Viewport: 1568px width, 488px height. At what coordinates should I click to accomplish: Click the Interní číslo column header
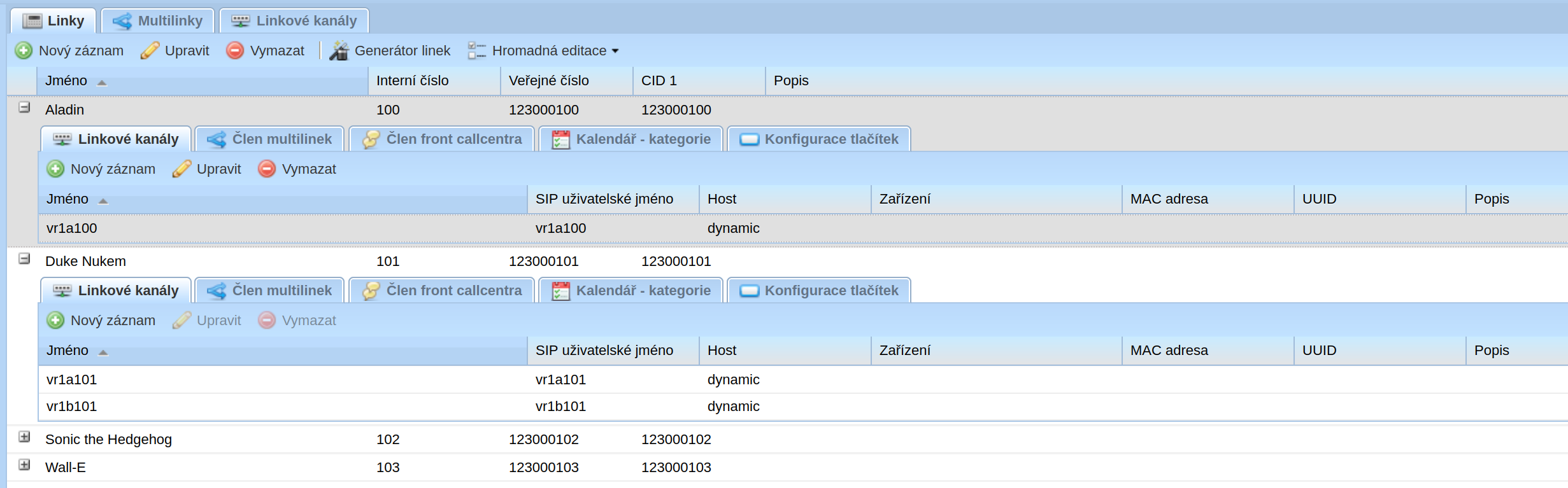[435, 81]
